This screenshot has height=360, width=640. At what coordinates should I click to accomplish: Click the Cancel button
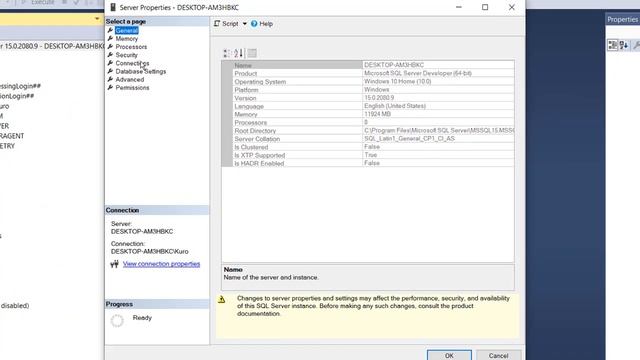498,355
